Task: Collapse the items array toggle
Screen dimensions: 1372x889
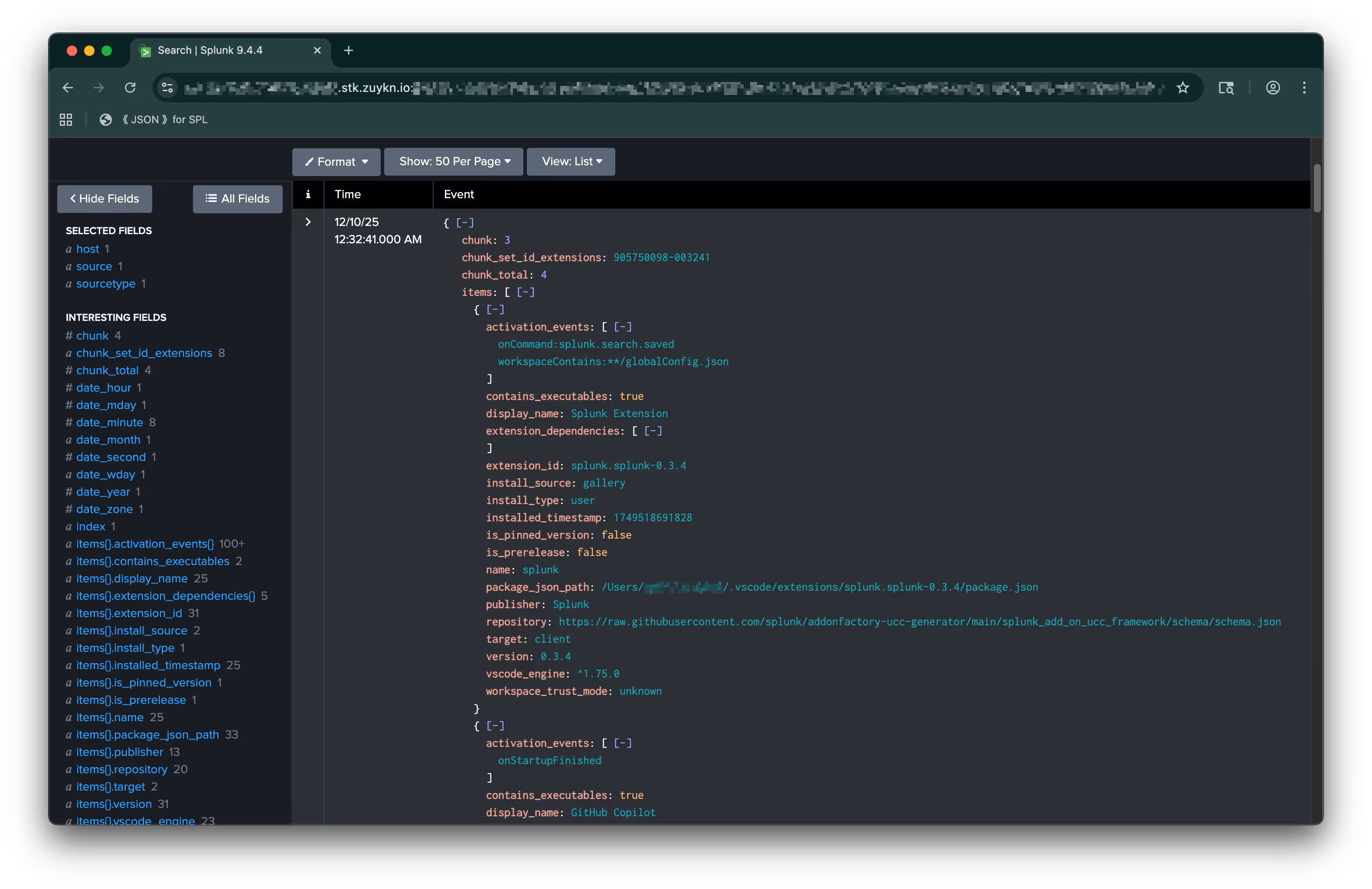Action: pyautogui.click(x=525, y=292)
